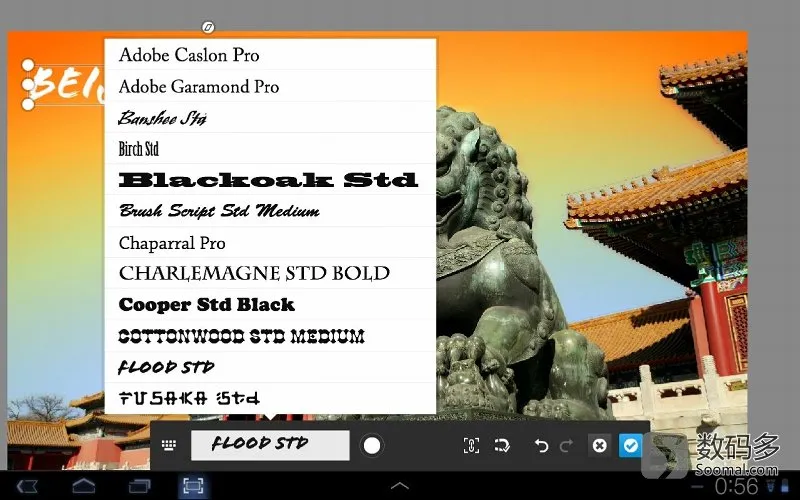The width and height of the screenshot is (800, 500).
Task: Choose Charlemagne Std Bold font
Action: point(270,273)
